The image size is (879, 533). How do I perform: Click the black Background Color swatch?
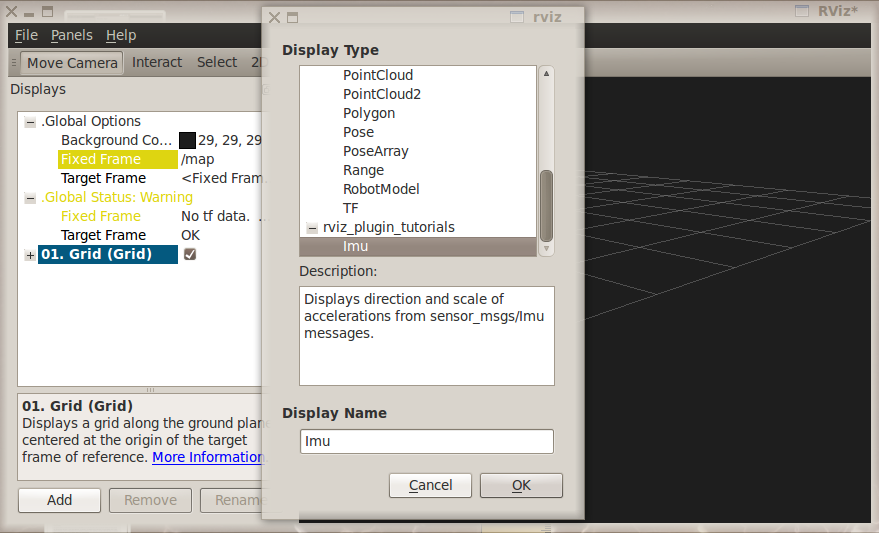tap(187, 140)
